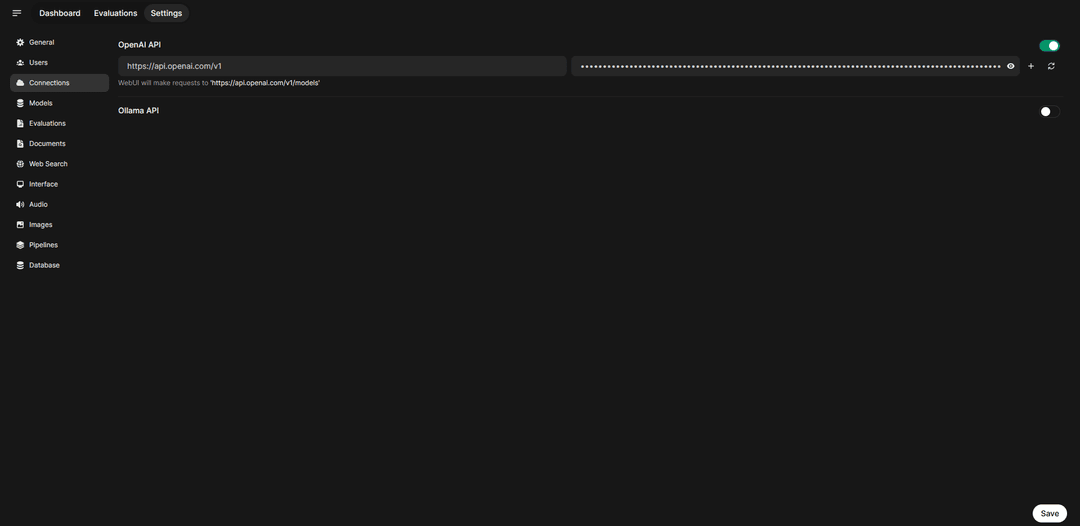Click the Save button
The height and width of the screenshot is (526, 1080).
1050,514
